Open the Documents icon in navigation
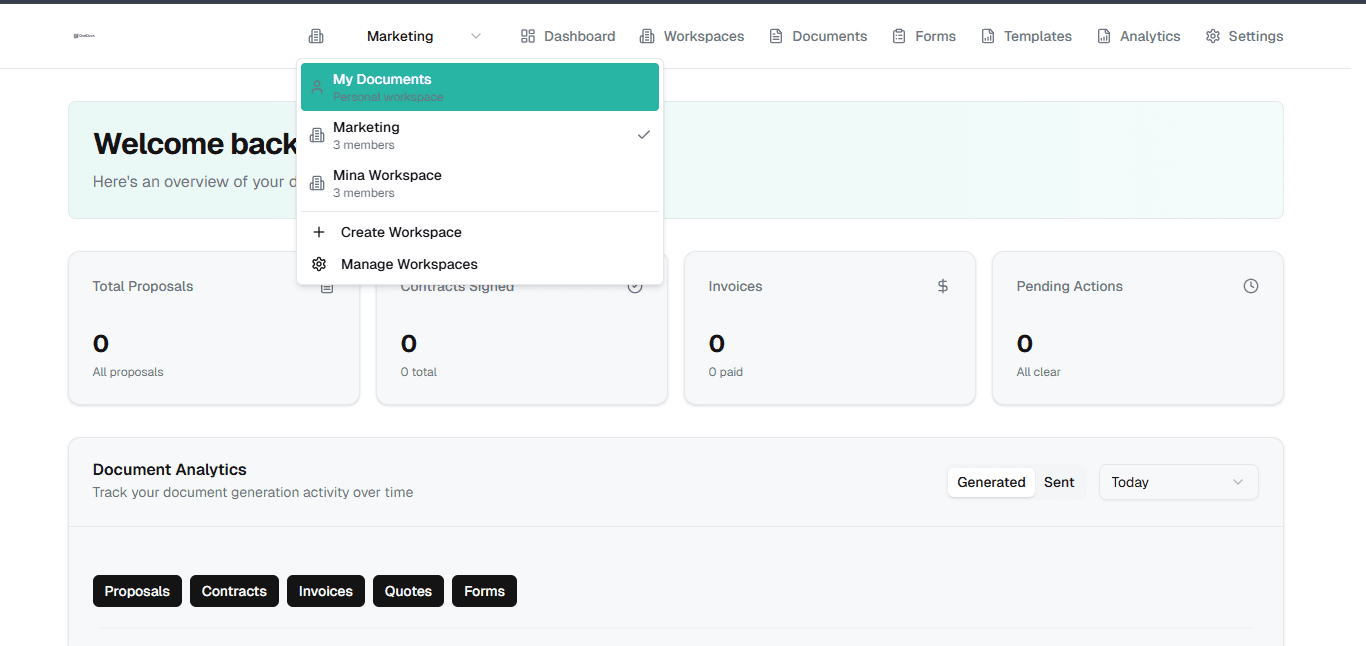The image size is (1366, 646). (x=776, y=35)
